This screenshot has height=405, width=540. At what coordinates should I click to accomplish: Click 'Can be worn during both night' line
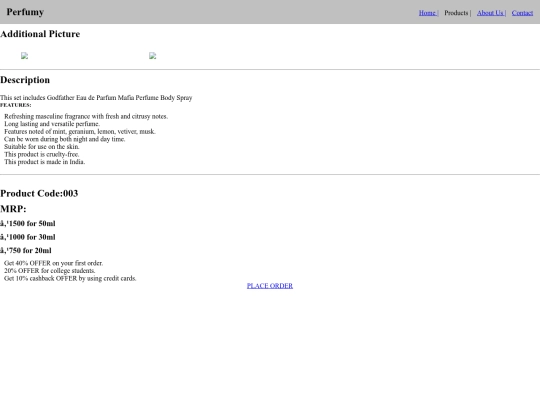pos(65,139)
